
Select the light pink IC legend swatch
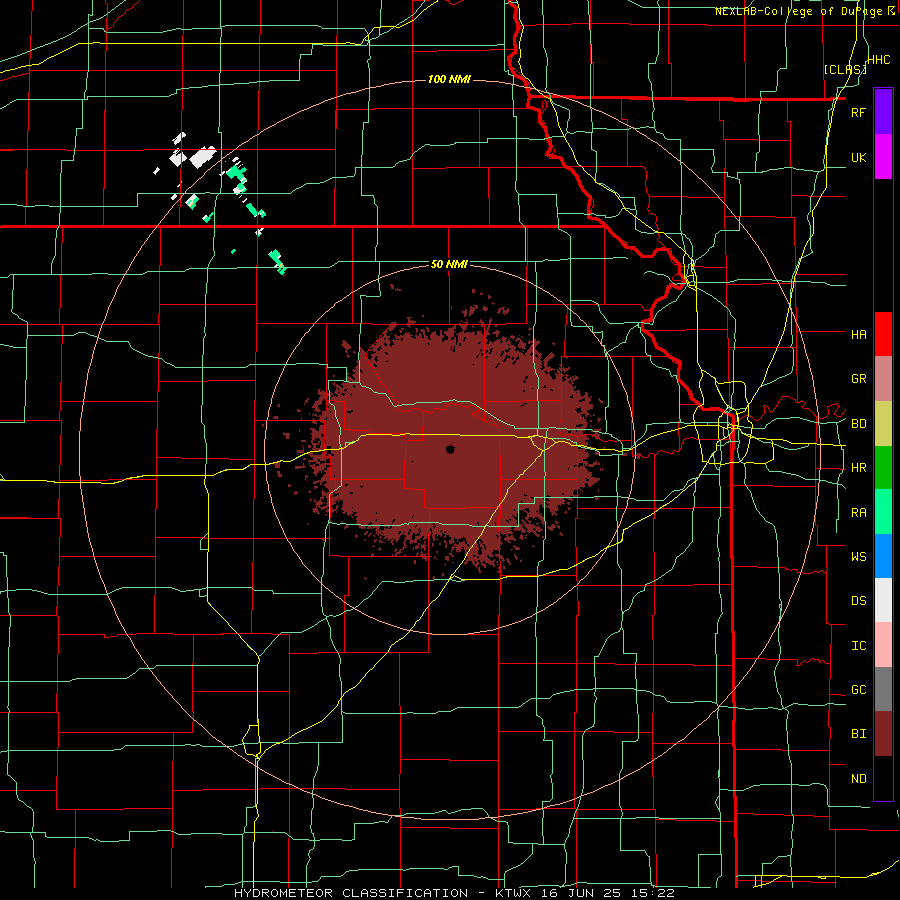(883, 645)
